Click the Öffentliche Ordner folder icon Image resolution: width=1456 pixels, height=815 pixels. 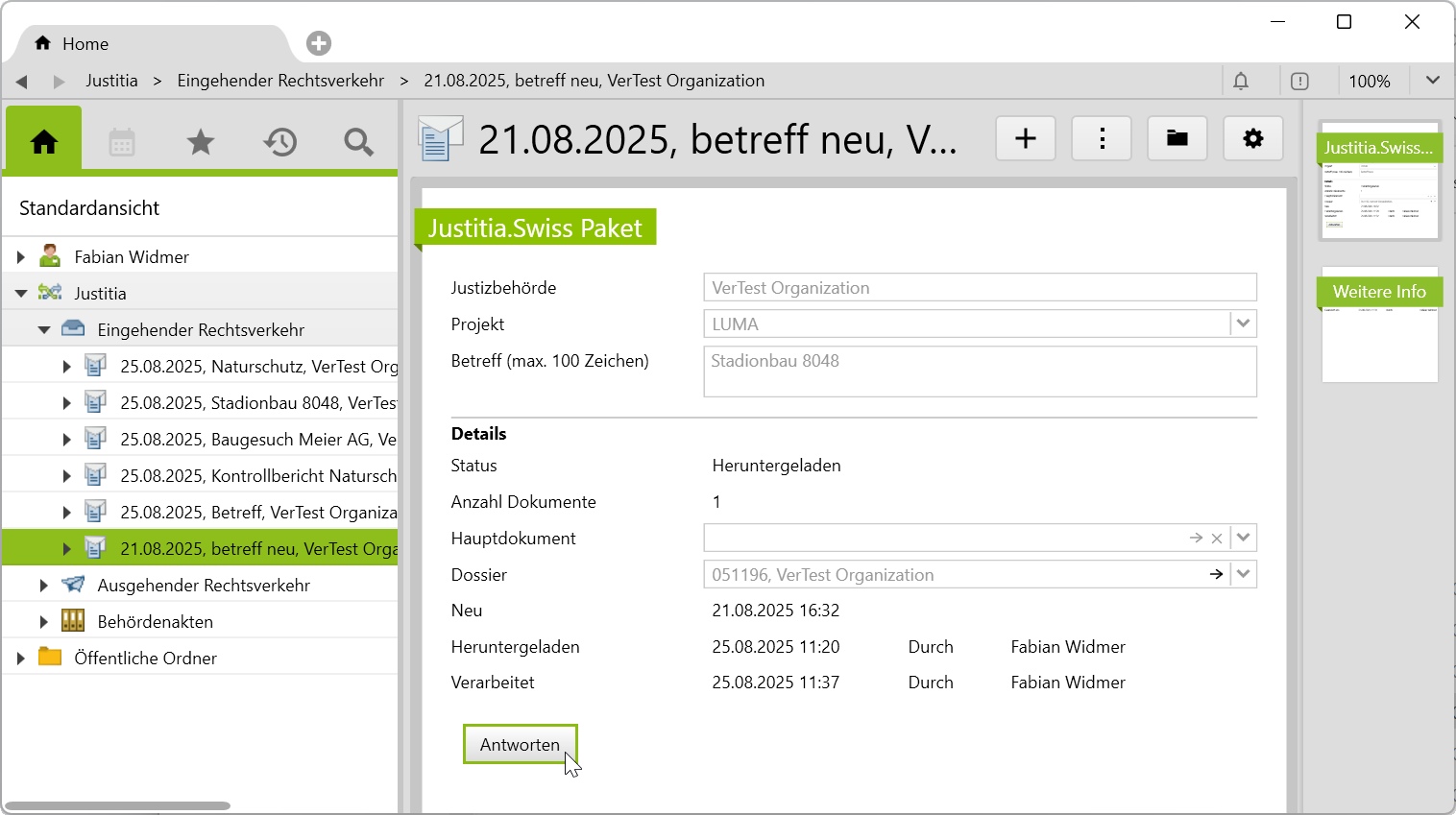pyautogui.click(x=50, y=658)
